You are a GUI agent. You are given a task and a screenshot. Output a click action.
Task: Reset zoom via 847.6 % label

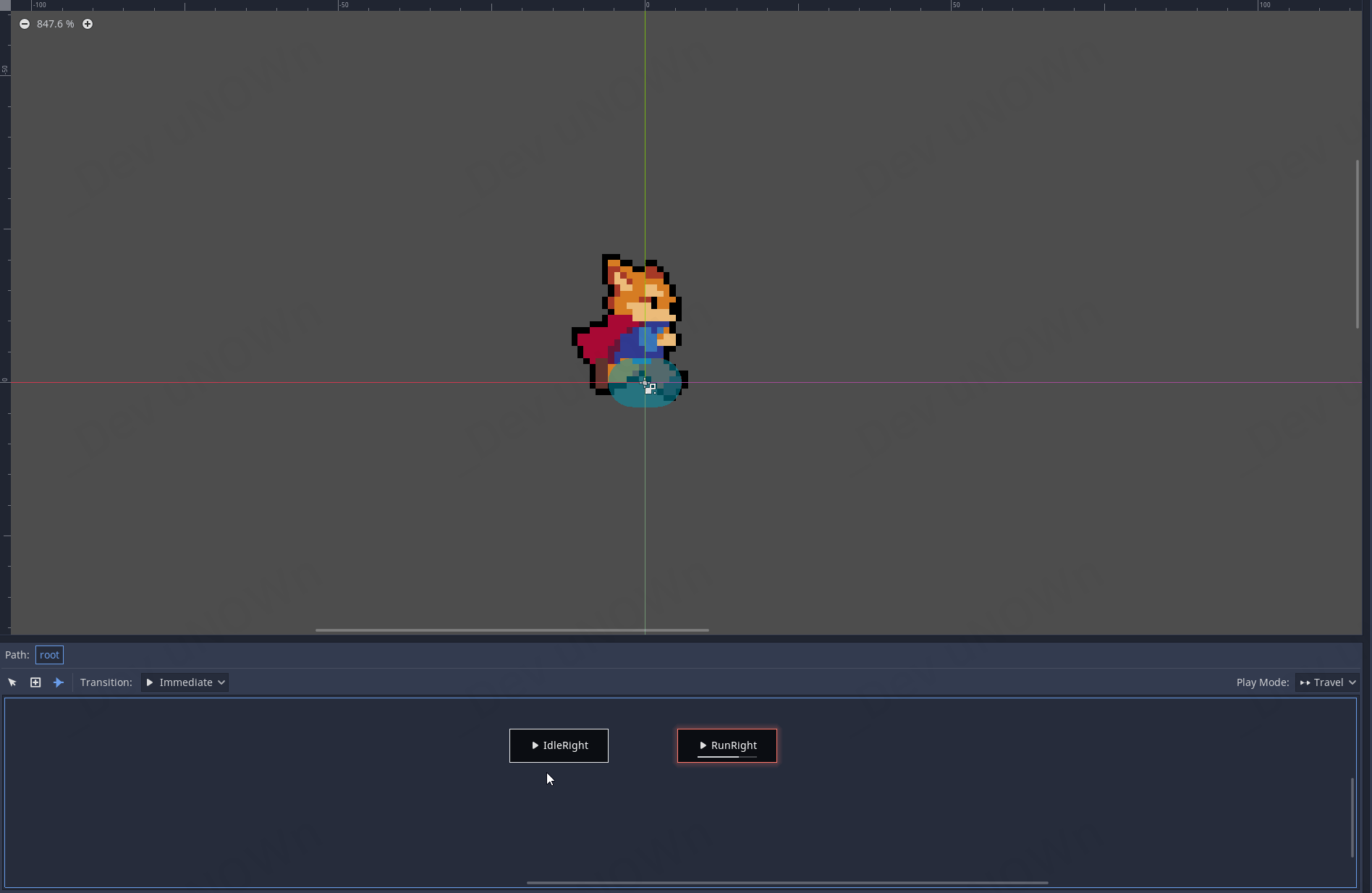tap(56, 24)
